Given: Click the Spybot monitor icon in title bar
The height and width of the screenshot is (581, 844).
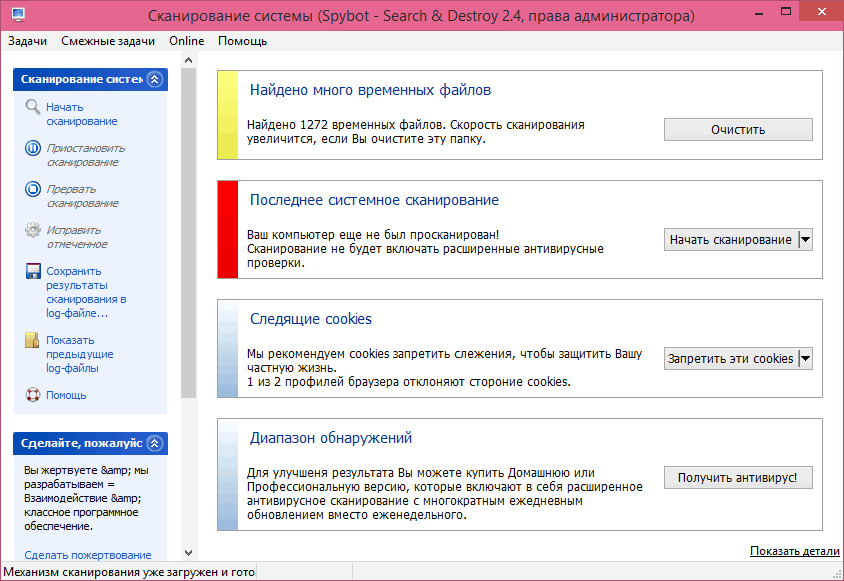Looking at the screenshot, I should (18, 15).
